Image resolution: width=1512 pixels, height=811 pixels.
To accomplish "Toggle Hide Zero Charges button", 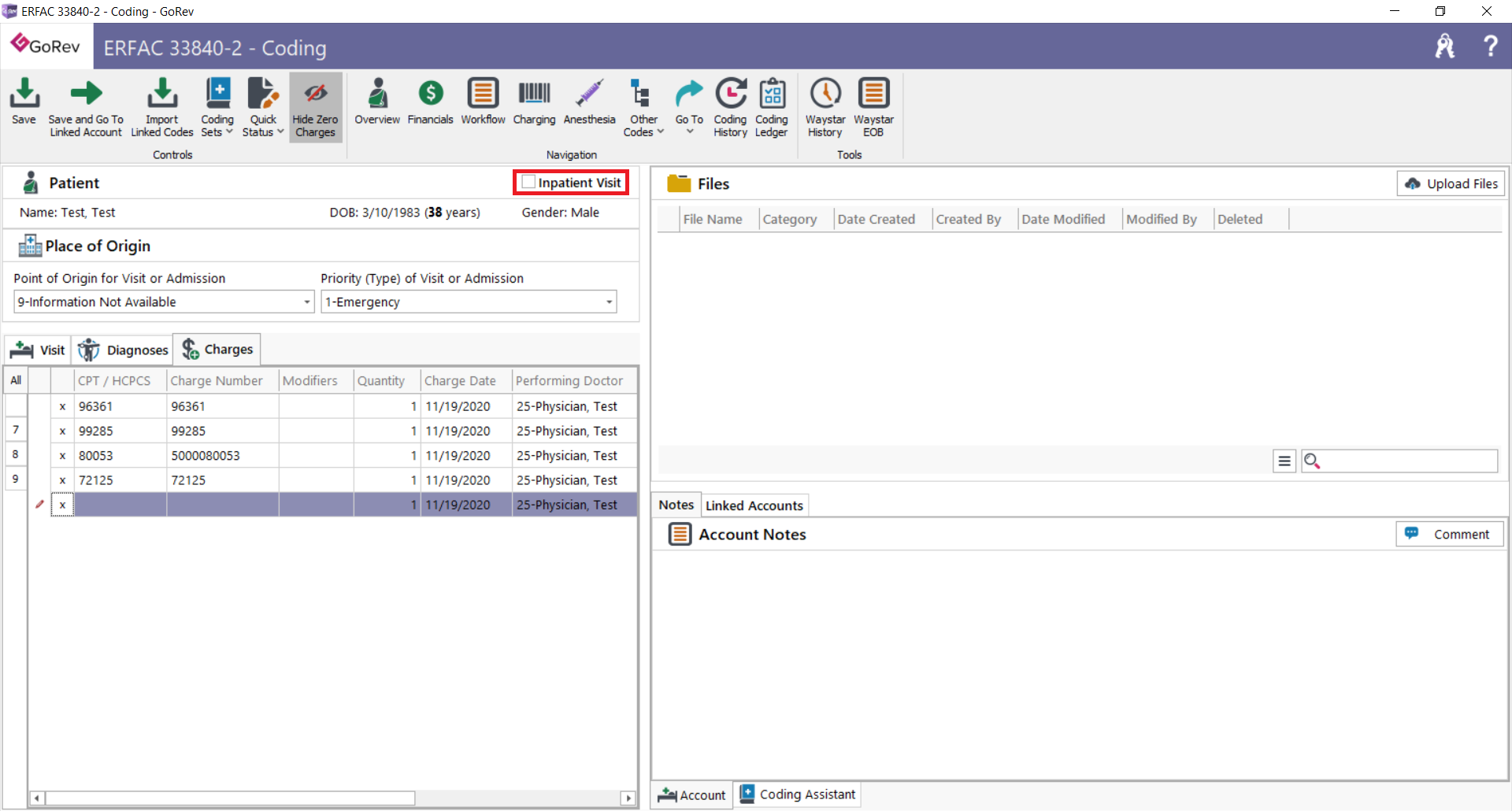I will (x=315, y=108).
